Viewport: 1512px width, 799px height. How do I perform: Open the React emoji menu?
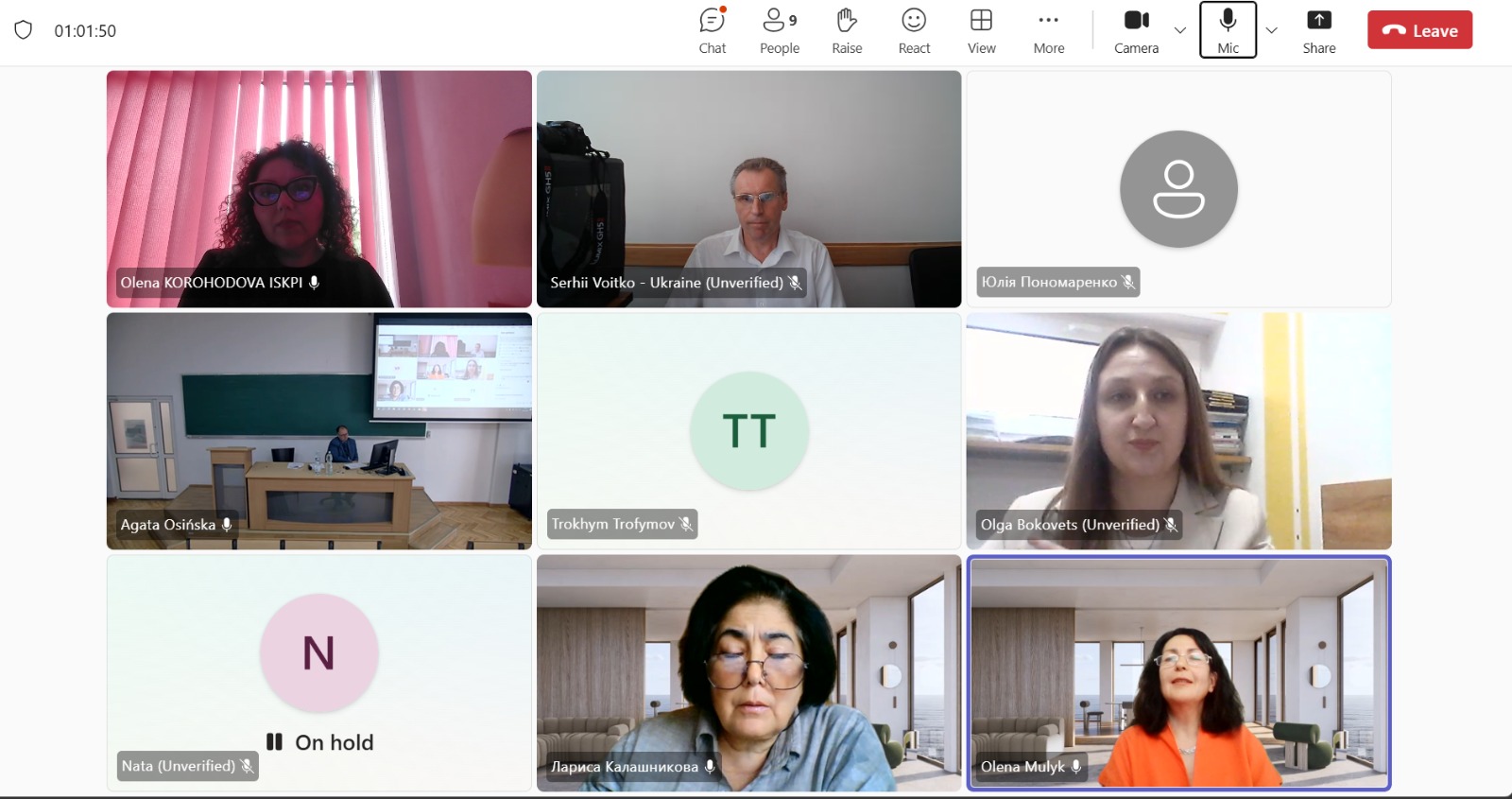(x=914, y=31)
